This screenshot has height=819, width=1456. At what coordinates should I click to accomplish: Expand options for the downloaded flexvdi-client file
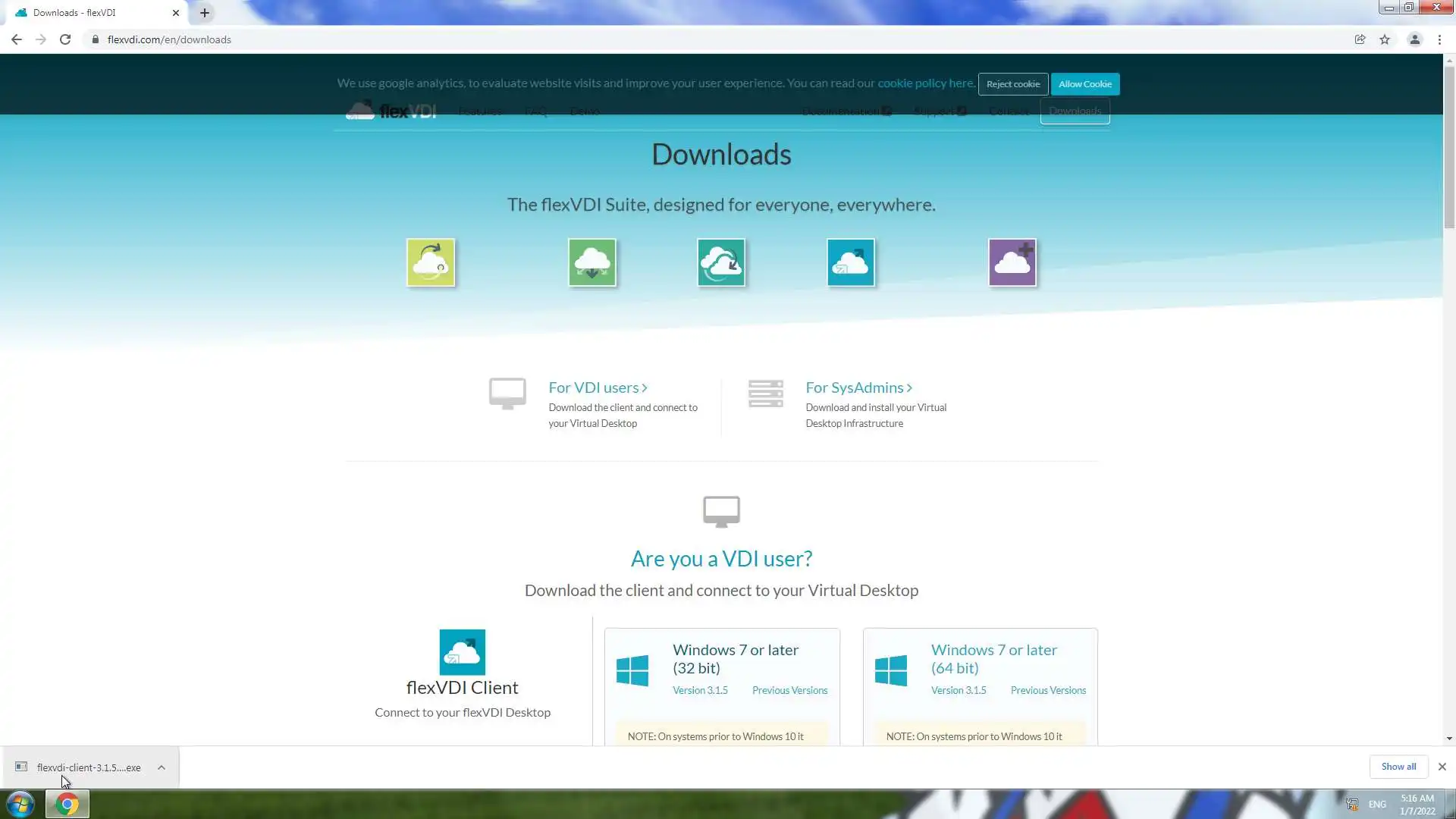(x=162, y=767)
